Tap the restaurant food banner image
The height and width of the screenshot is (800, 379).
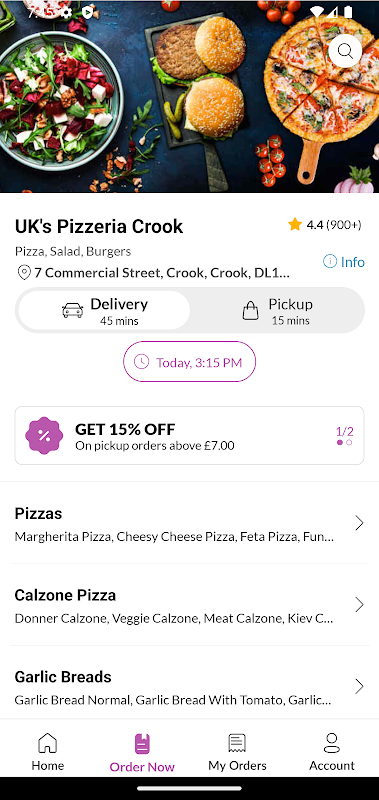tap(189, 96)
